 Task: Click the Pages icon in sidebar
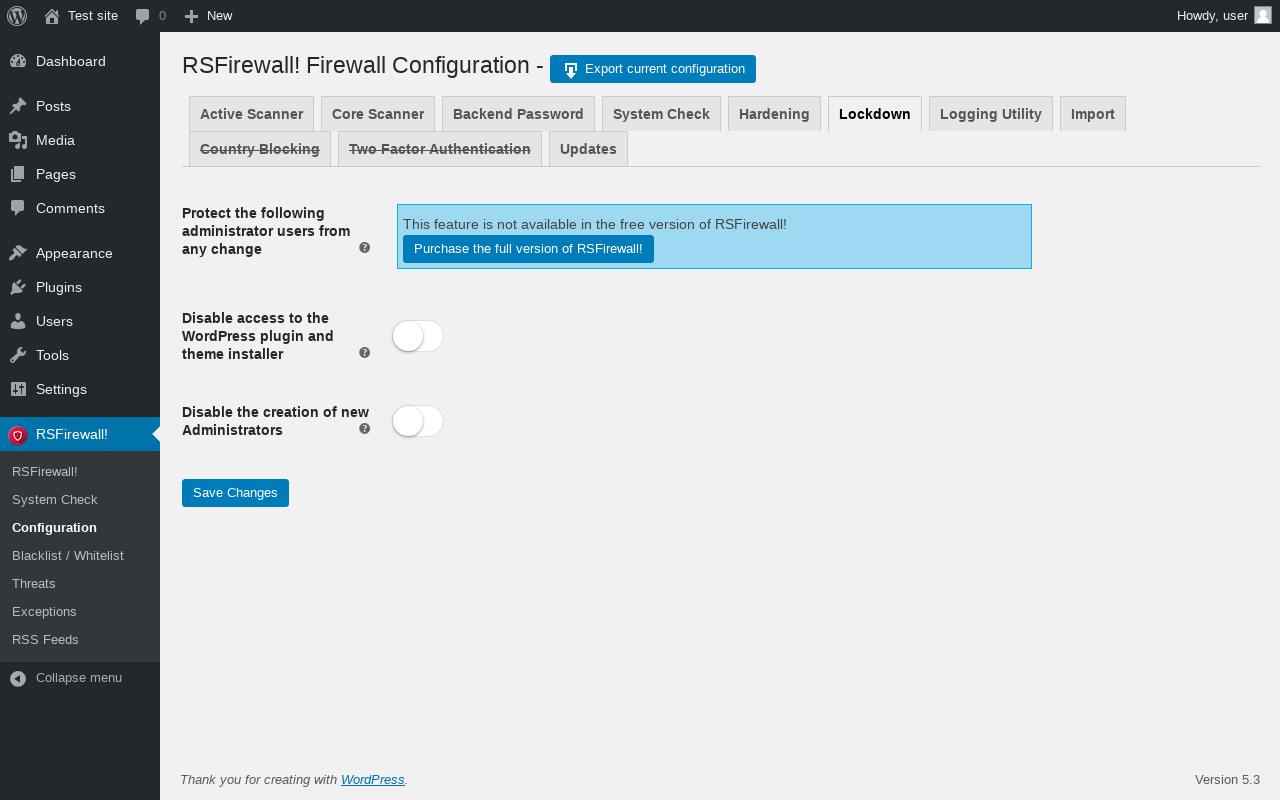[18, 174]
